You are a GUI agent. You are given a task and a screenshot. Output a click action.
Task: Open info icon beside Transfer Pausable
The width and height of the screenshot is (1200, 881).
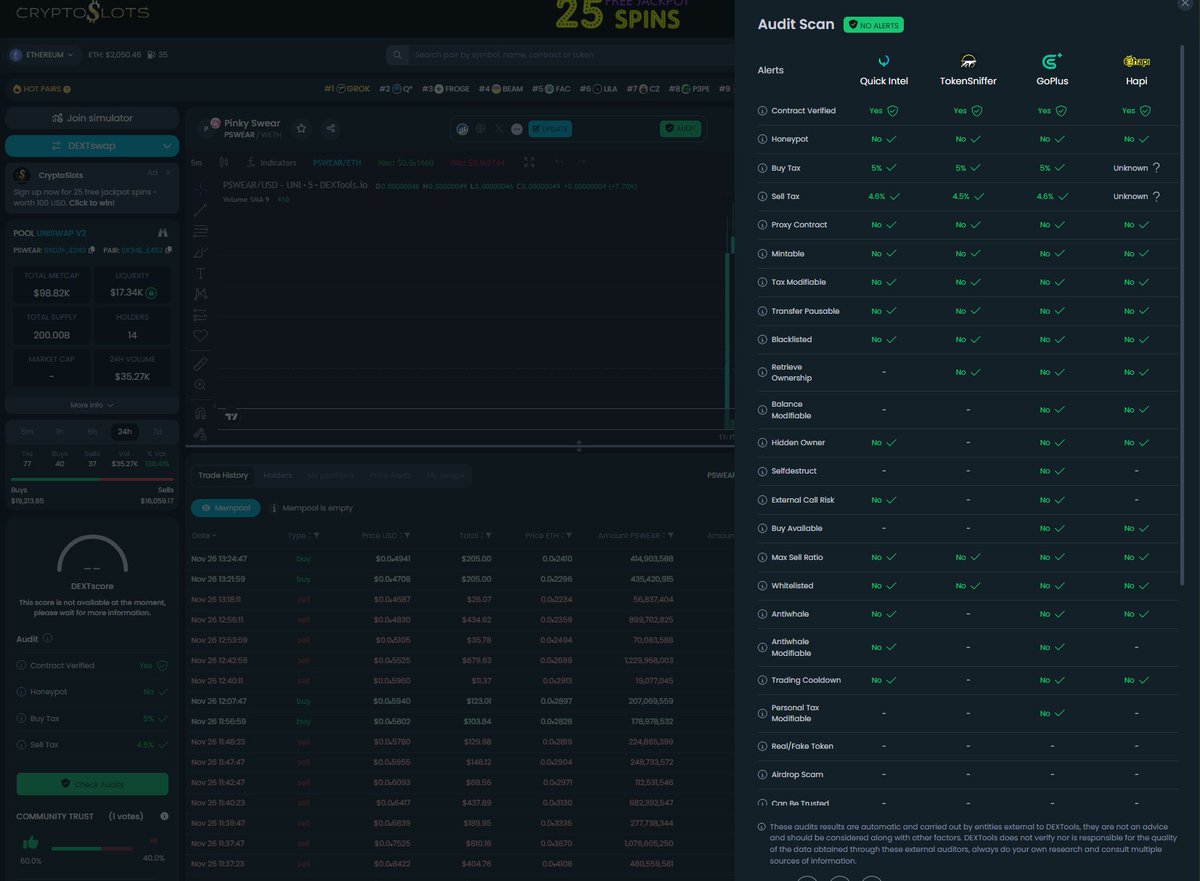pyautogui.click(x=762, y=311)
